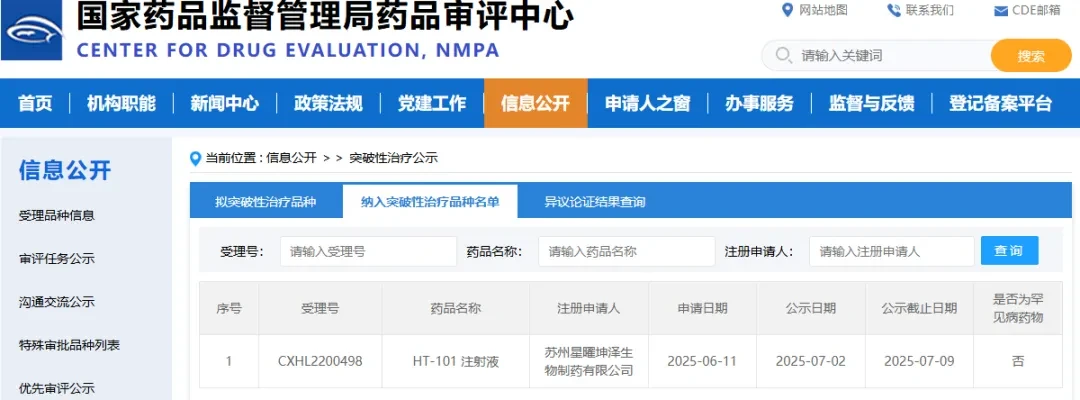This screenshot has width=1080, height=400.
Task: Click the contact us phone icon
Action: [894, 10]
